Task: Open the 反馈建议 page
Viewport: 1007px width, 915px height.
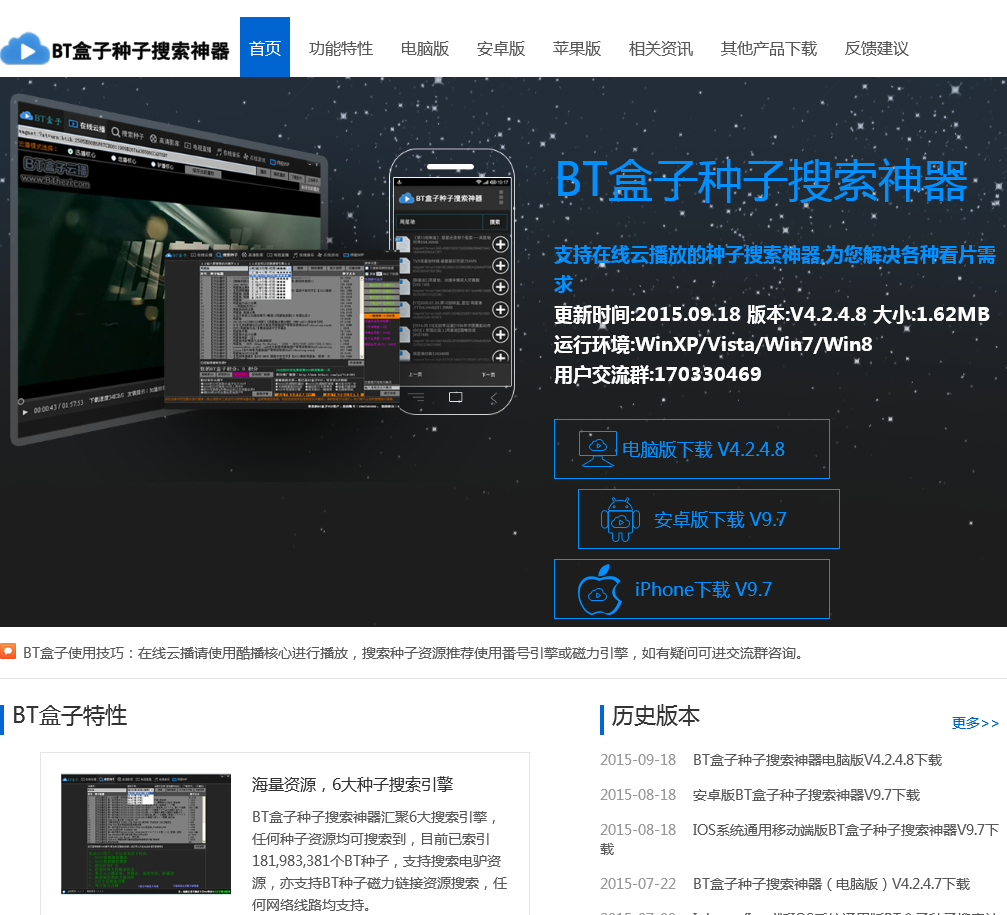Action: click(x=876, y=49)
